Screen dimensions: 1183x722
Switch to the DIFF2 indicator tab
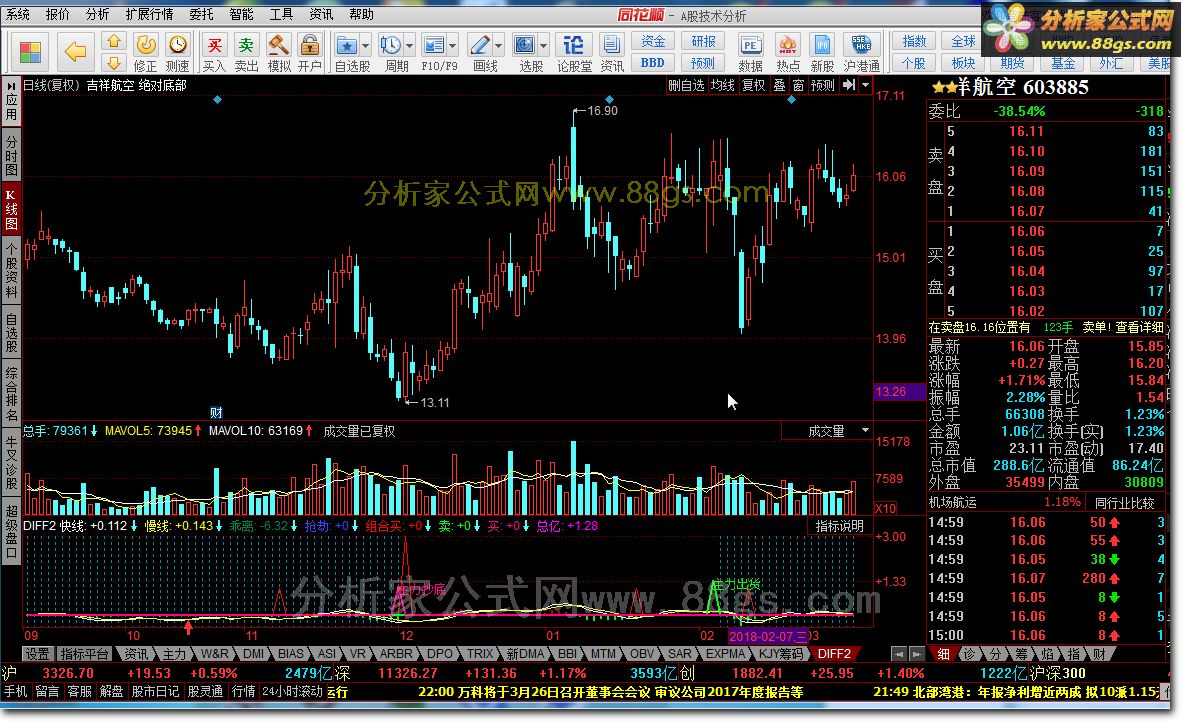point(834,654)
